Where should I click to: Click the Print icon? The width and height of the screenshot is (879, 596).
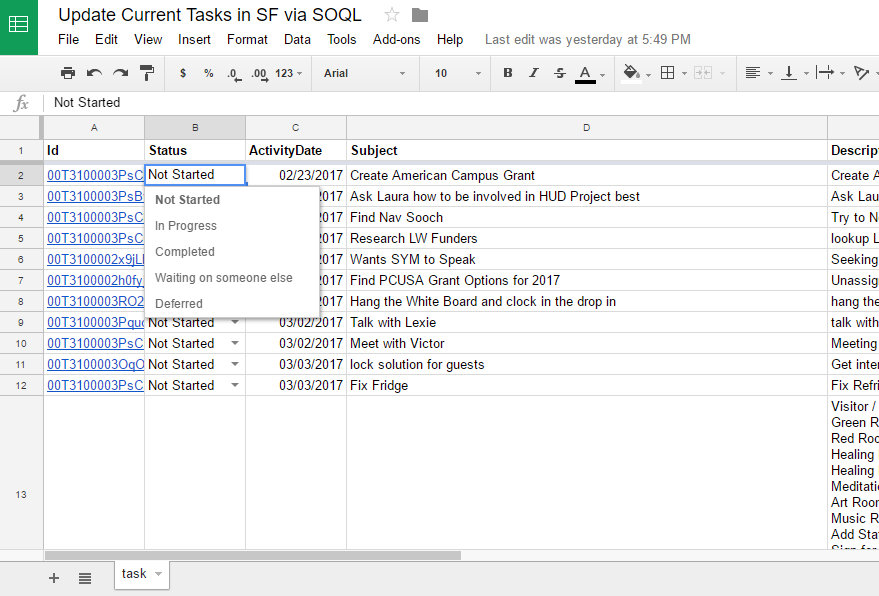tap(68, 73)
